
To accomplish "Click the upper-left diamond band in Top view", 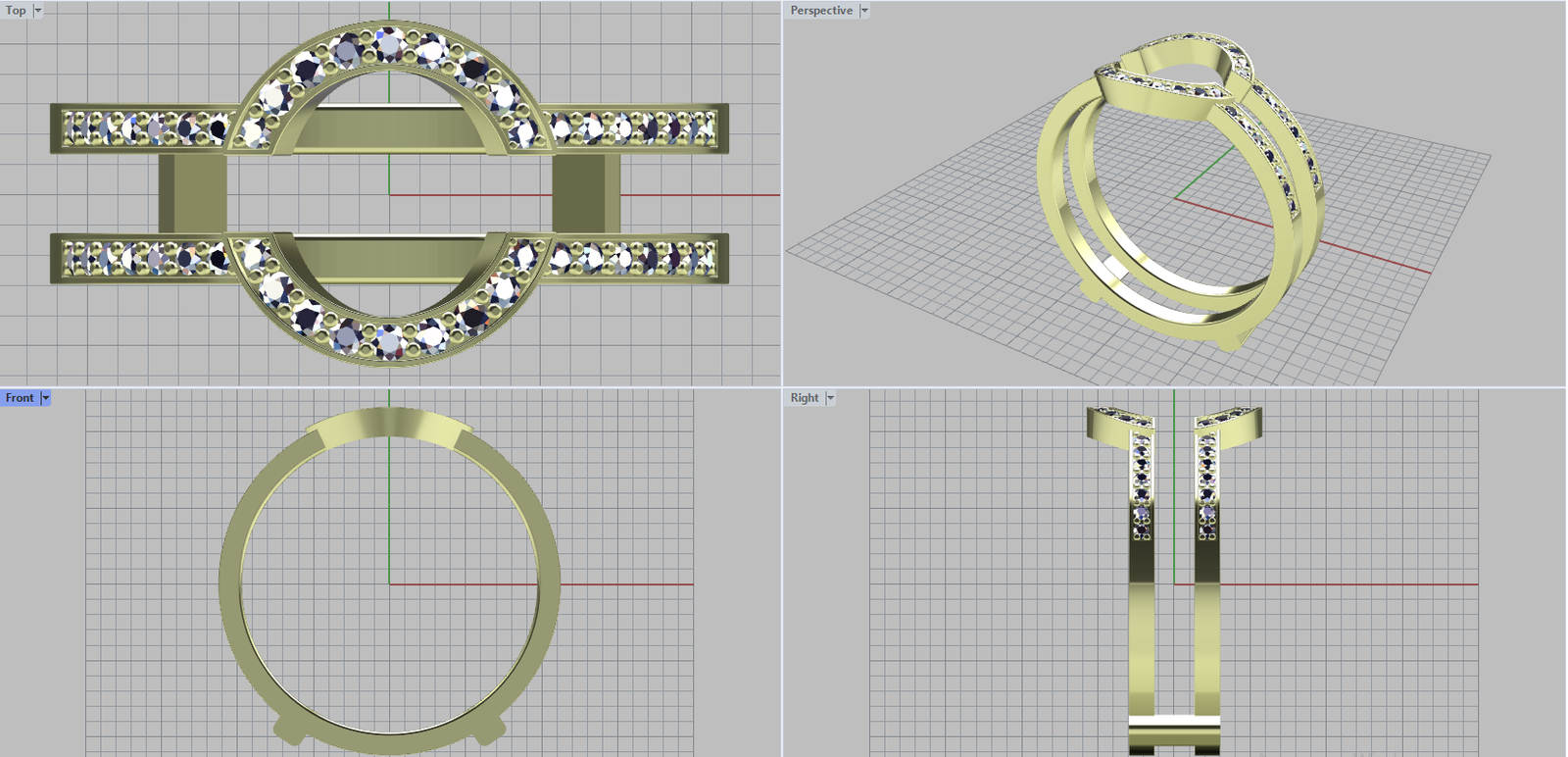I will (142, 128).
